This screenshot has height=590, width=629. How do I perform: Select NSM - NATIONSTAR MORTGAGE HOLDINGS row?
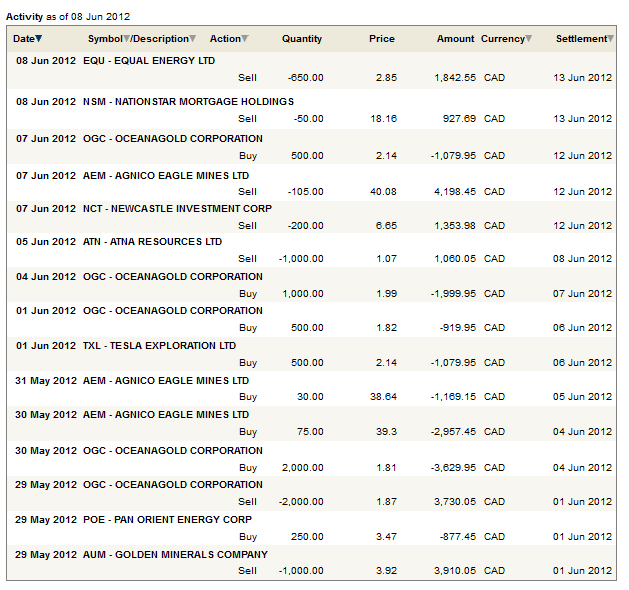tap(188, 102)
